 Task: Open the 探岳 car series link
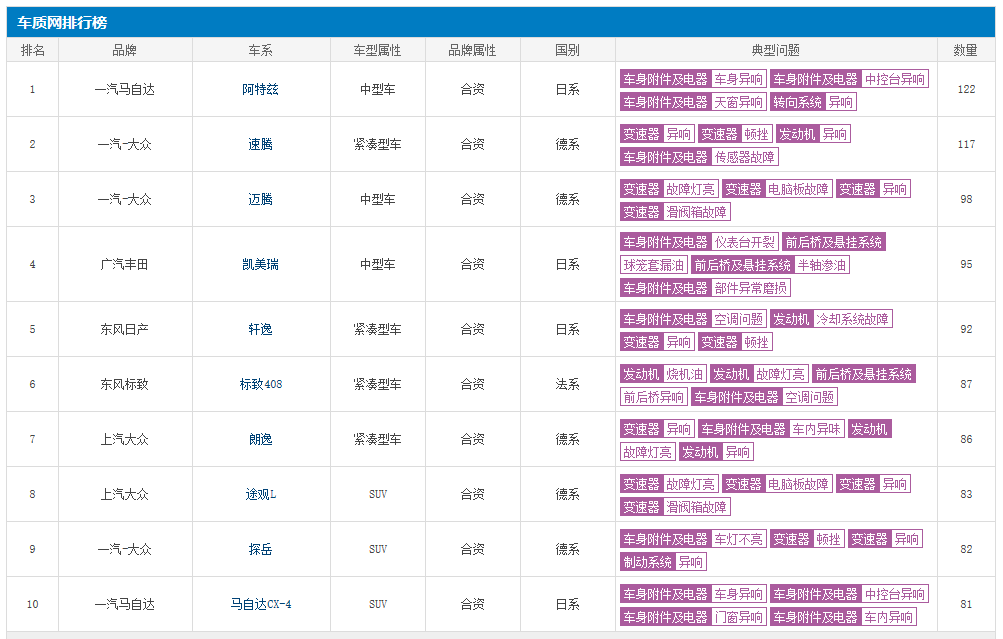click(260, 549)
